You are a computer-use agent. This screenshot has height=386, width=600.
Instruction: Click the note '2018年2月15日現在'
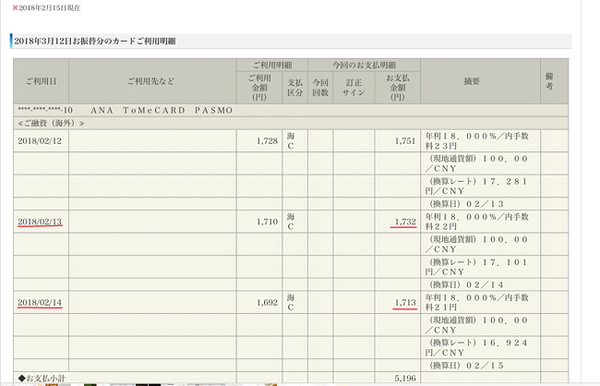(x=49, y=8)
